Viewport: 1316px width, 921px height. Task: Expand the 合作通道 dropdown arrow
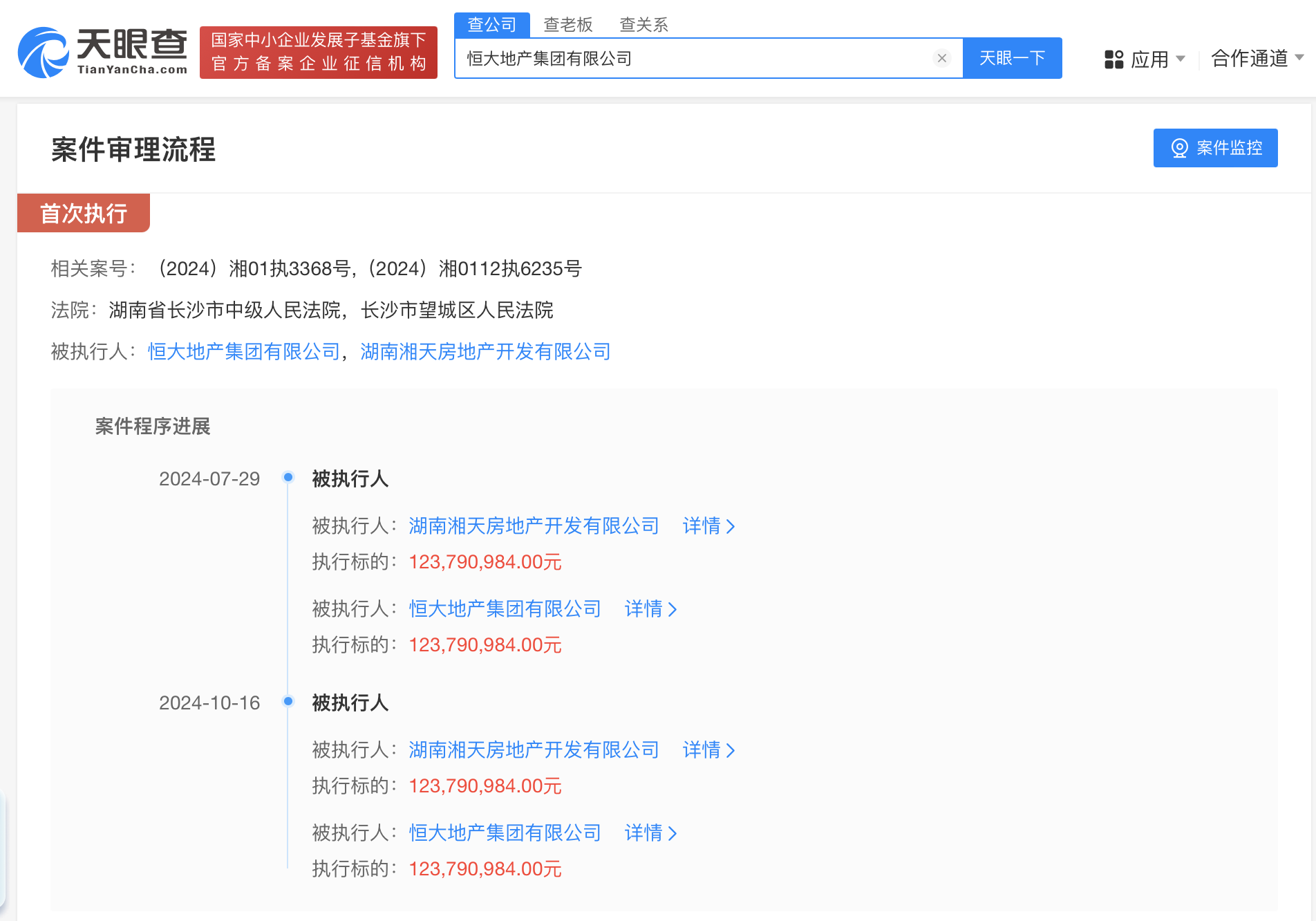[x=1299, y=57]
